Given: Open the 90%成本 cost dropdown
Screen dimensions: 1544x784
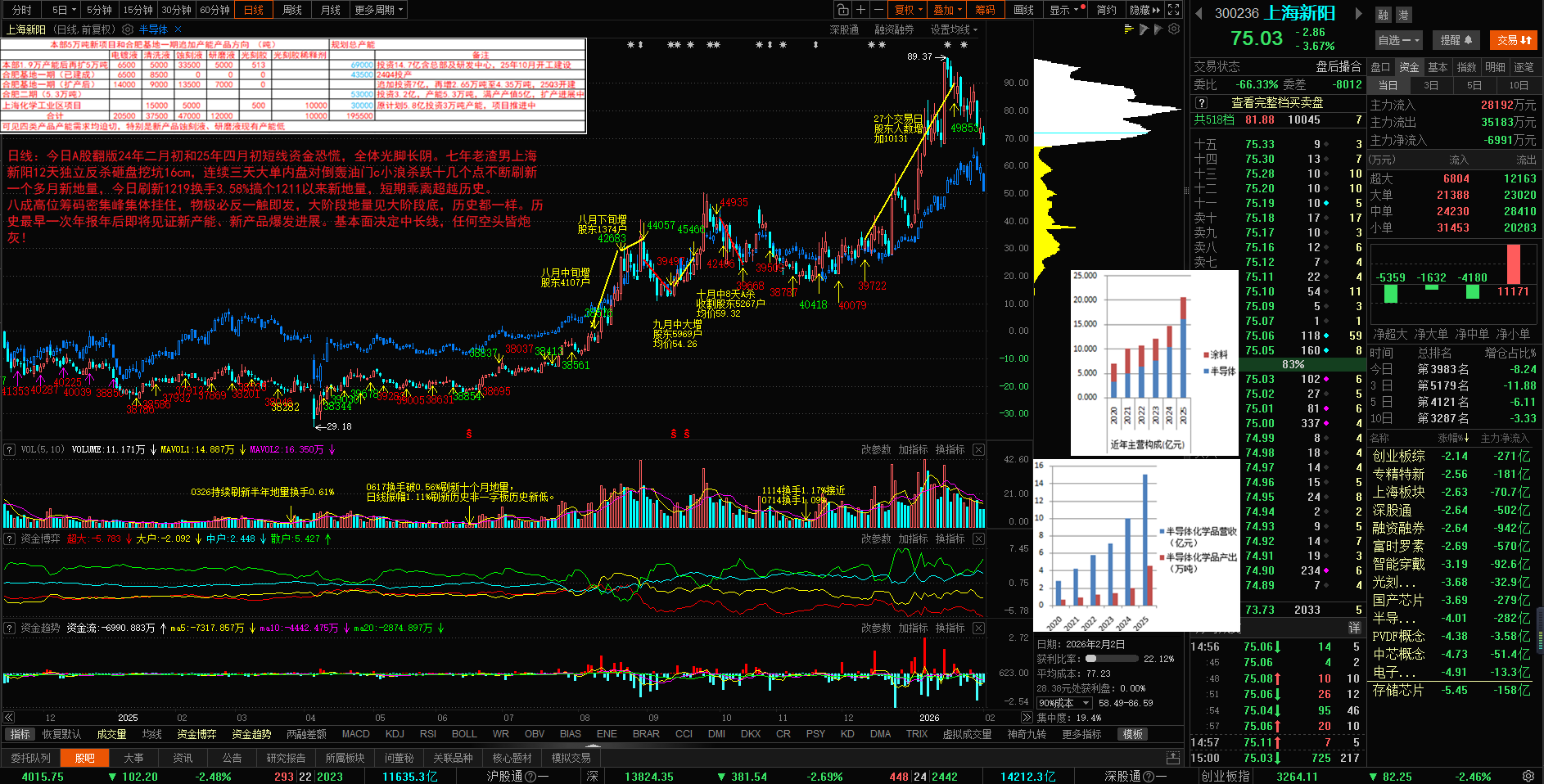Looking at the screenshot, I should pyautogui.click(x=1064, y=703).
